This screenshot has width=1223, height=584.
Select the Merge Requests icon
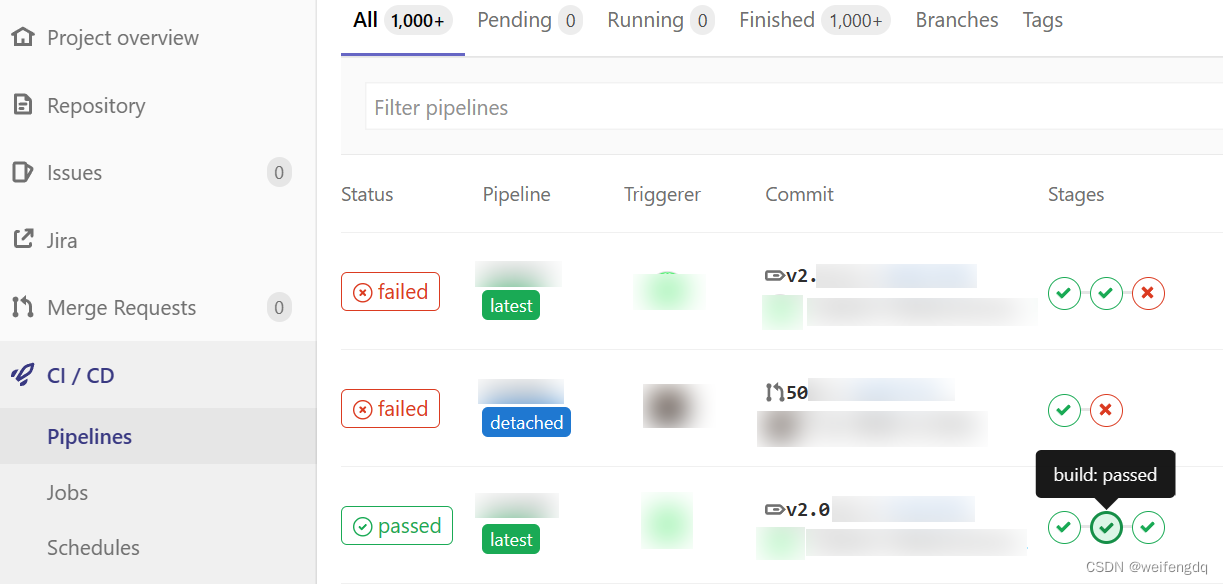pyautogui.click(x=23, y=307)
